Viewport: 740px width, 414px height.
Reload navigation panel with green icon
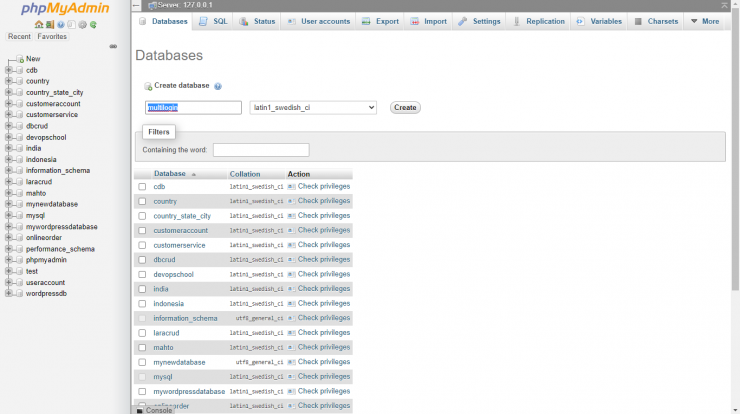click(x=93, y=25)
